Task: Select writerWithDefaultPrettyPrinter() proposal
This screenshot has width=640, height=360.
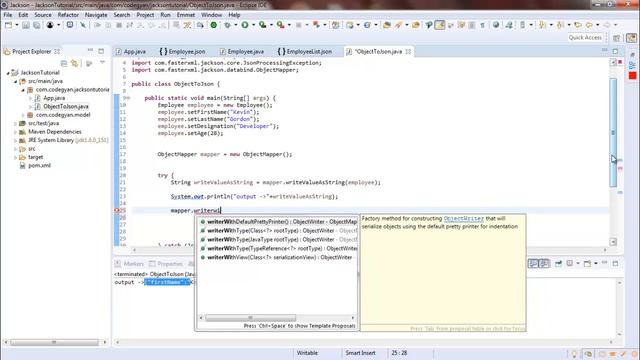Action: click(x=278, y=222)
